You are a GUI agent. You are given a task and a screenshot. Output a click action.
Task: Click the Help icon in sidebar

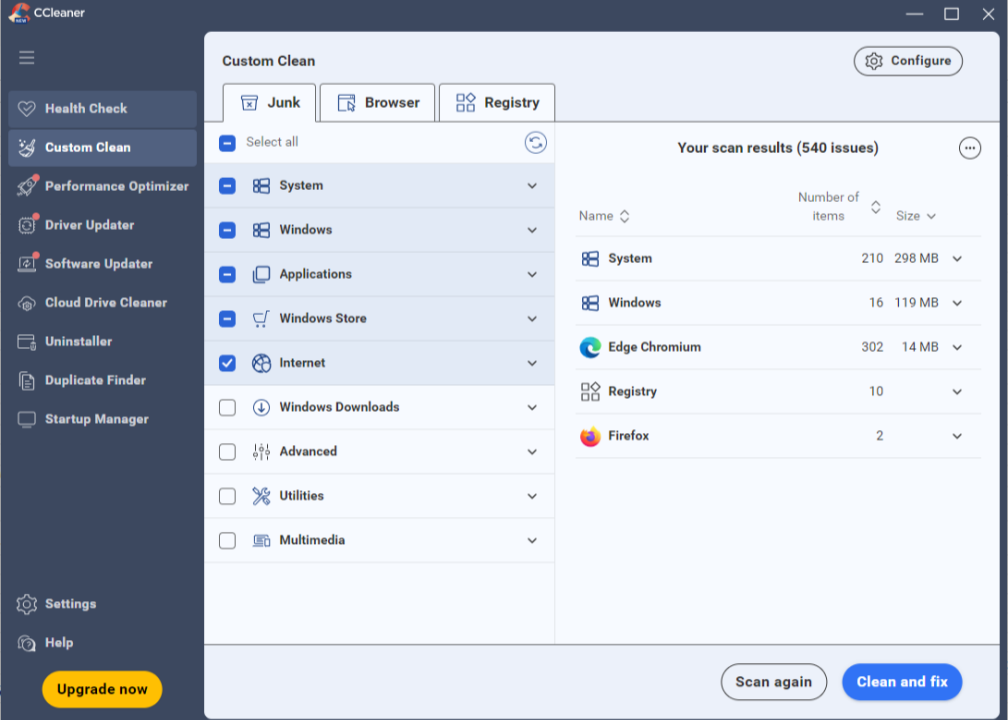click(26, 643)
